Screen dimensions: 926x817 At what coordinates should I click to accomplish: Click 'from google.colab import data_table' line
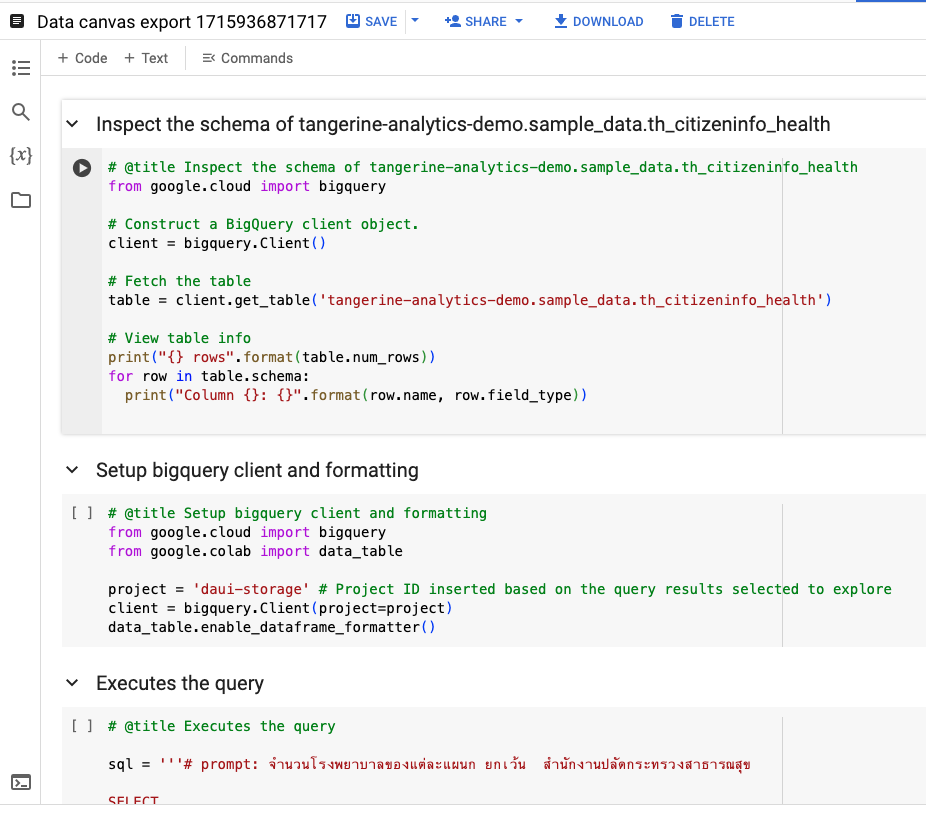[255, 551]
